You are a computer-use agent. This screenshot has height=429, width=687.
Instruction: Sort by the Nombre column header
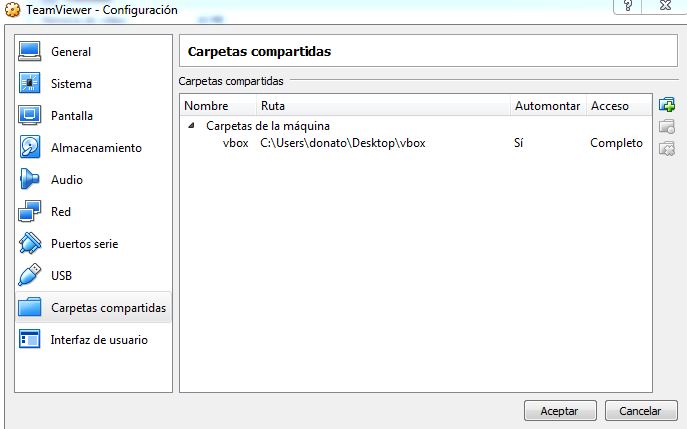[207, 105]
